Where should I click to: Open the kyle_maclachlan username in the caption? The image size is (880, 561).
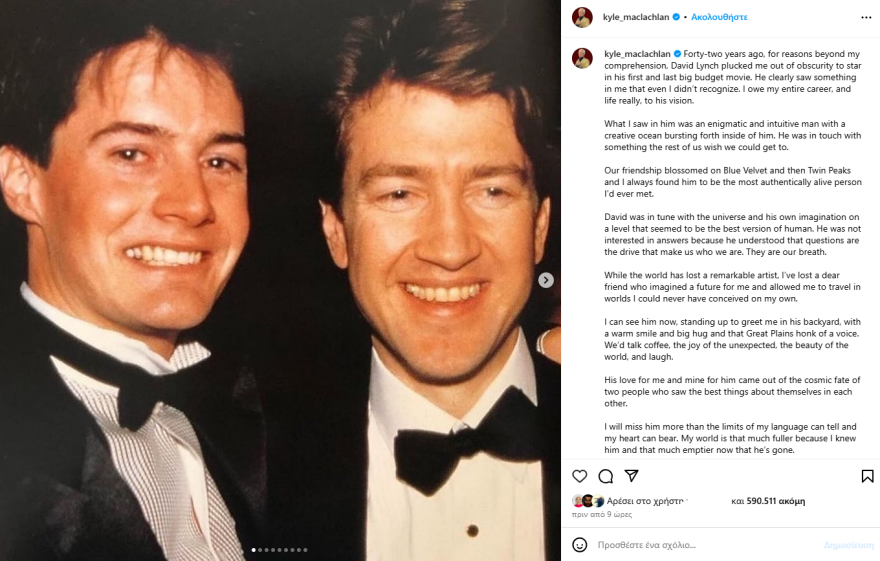point(636,53)
